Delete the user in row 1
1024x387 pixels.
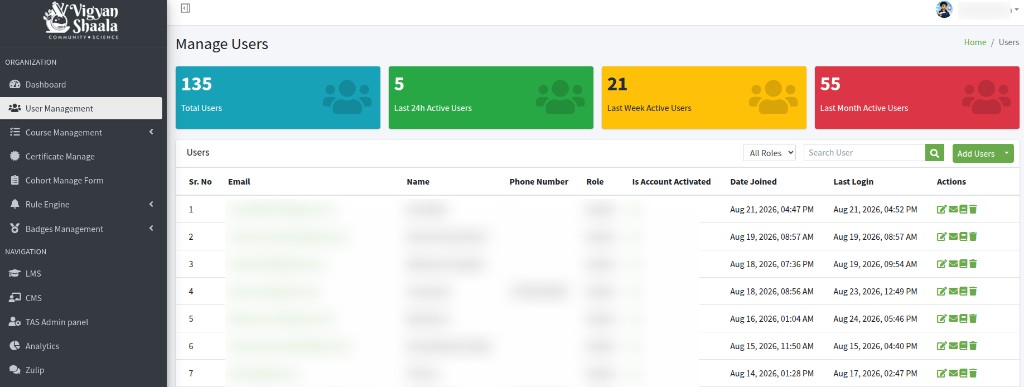973,209
